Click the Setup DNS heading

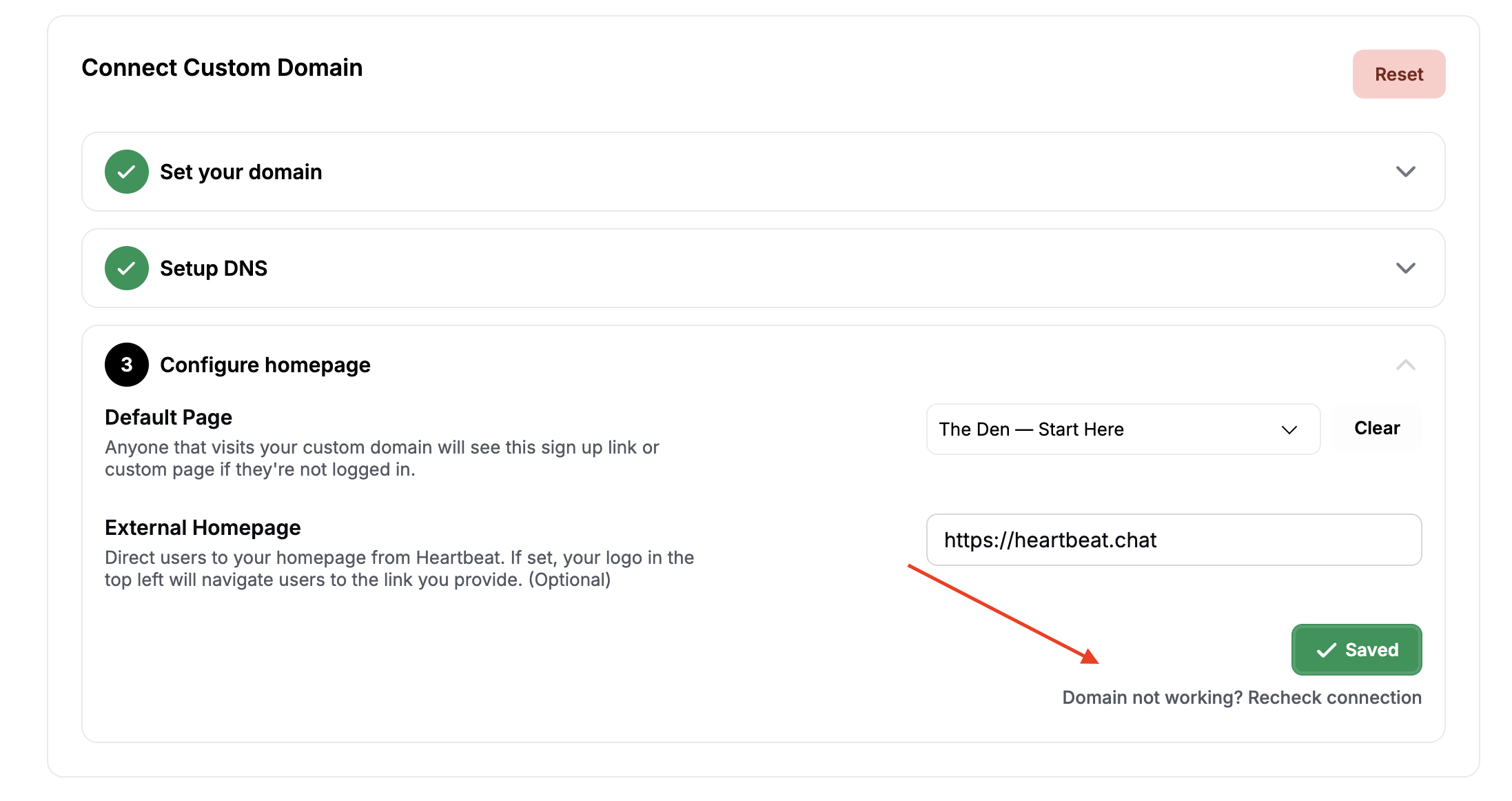pos(214,268)
